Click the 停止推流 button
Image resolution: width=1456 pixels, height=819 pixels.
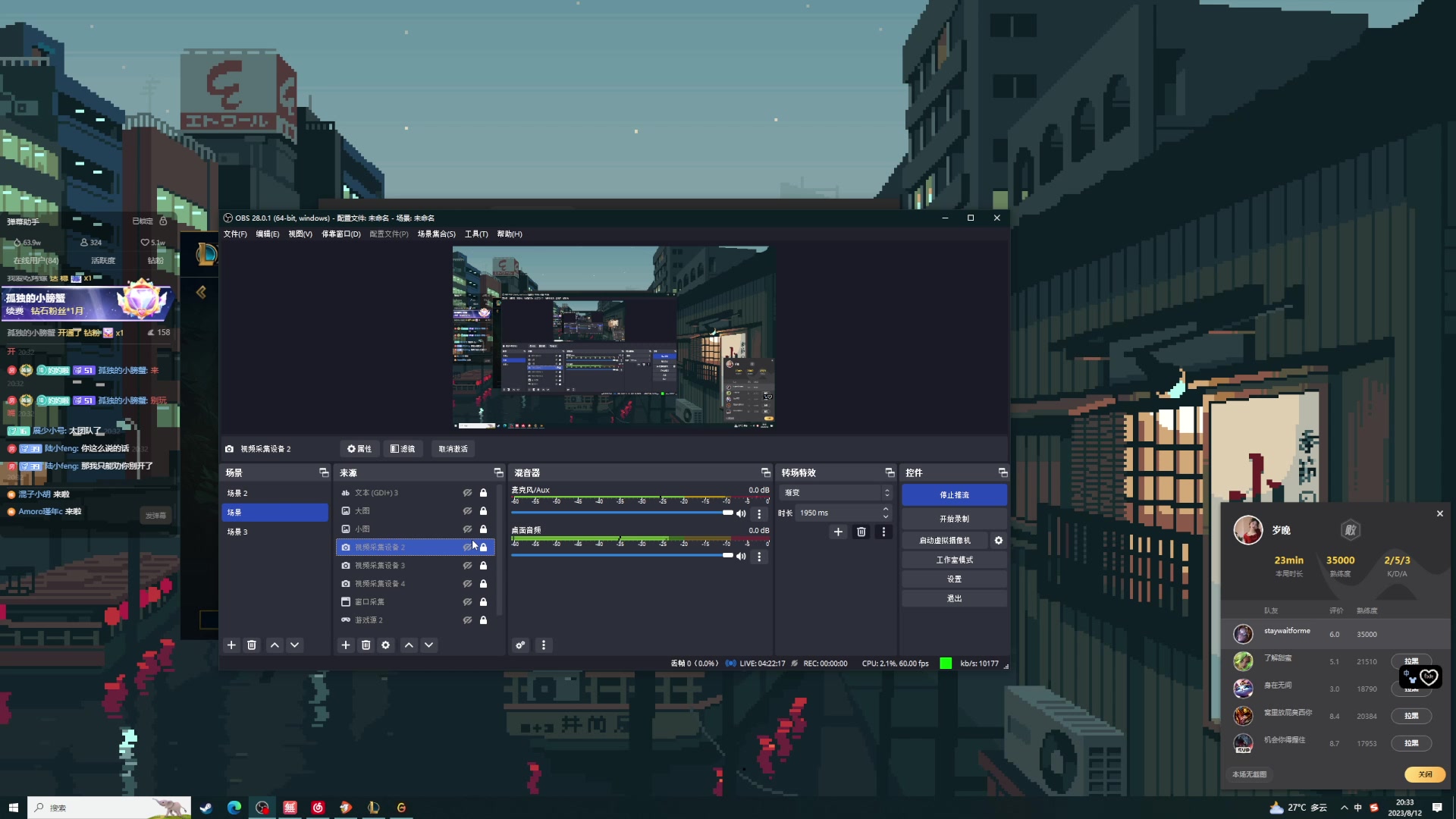click(x=954, y=495)
